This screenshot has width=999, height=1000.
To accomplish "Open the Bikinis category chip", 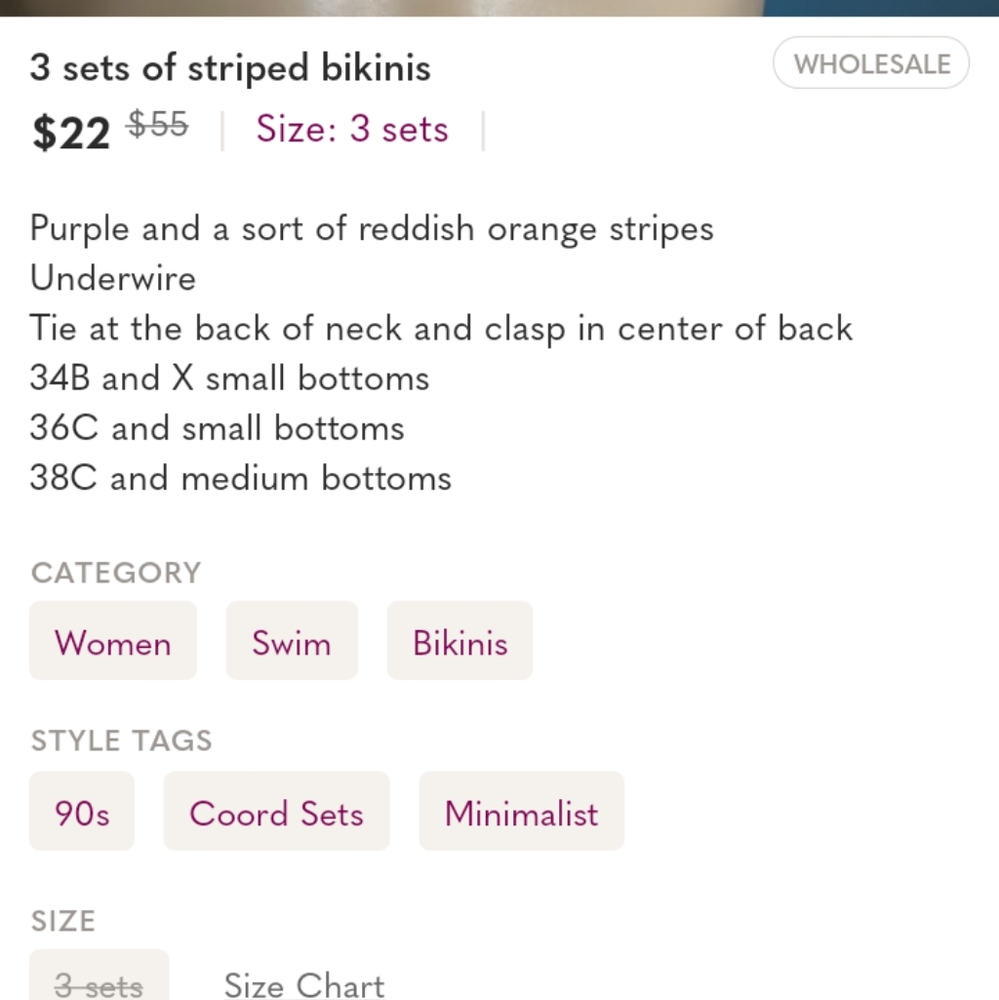I will pos(460,640).
